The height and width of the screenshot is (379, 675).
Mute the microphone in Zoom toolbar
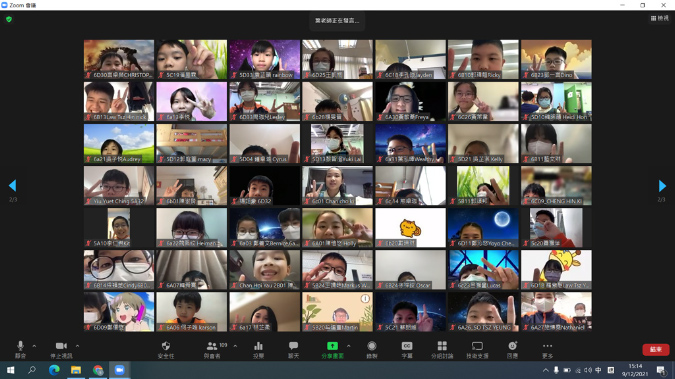(x=20, y=349)
